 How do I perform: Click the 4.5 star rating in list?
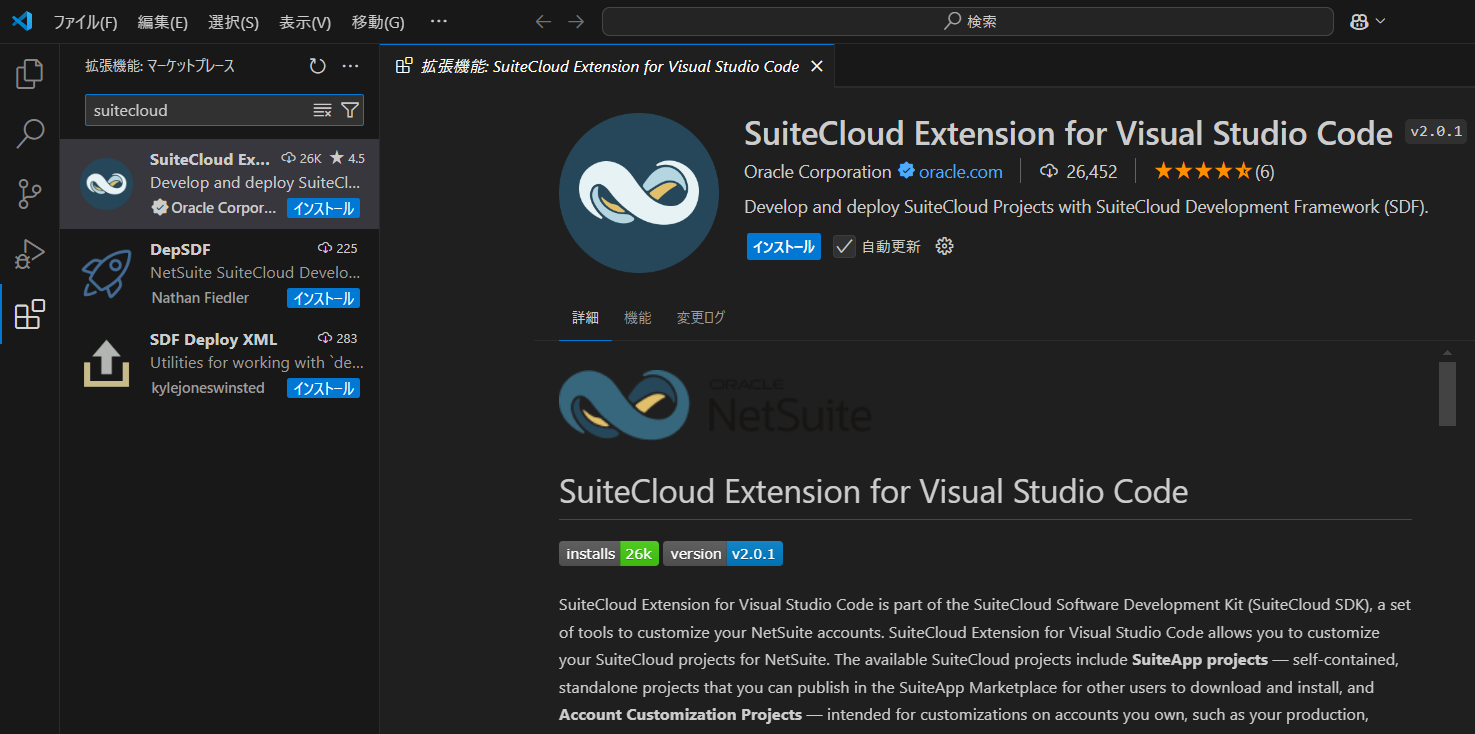click(347, 158)
